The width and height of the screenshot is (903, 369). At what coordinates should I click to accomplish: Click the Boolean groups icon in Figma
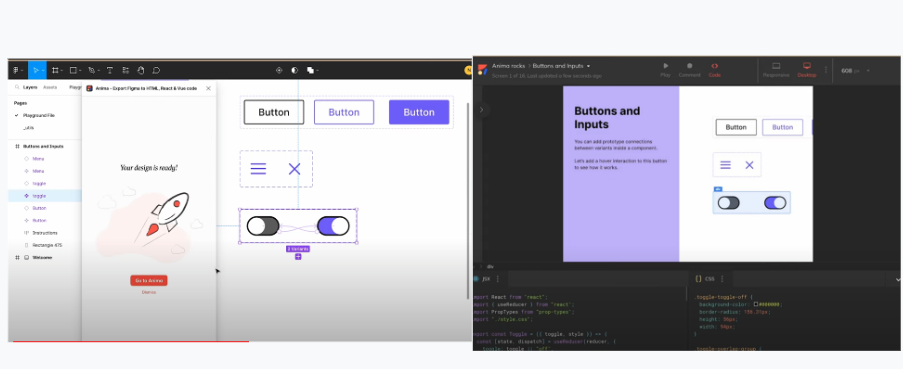pyautogui.click(x=310, y=70)
